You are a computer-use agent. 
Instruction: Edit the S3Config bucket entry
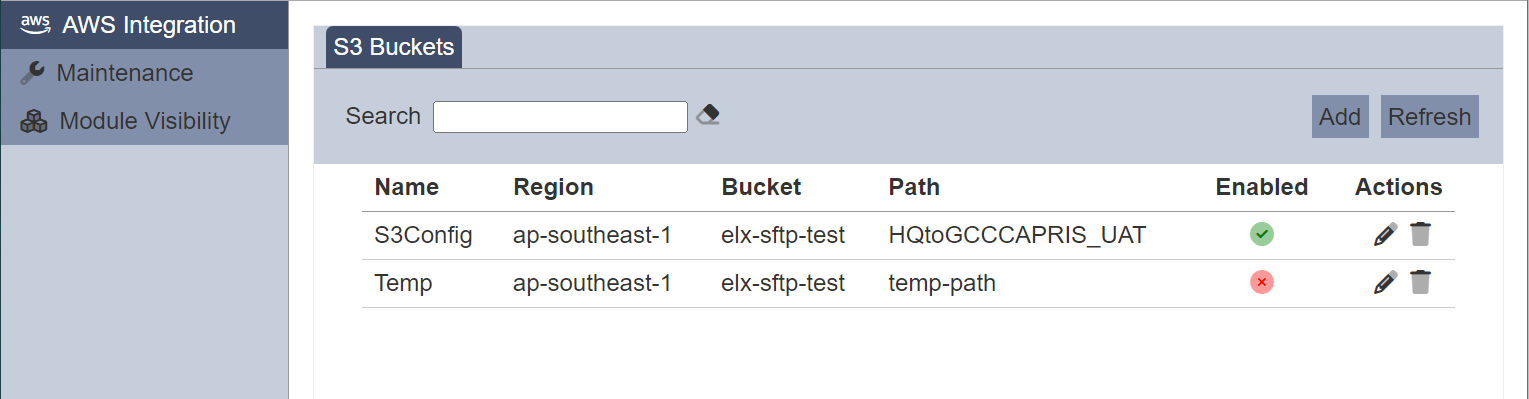point(1385,235)
